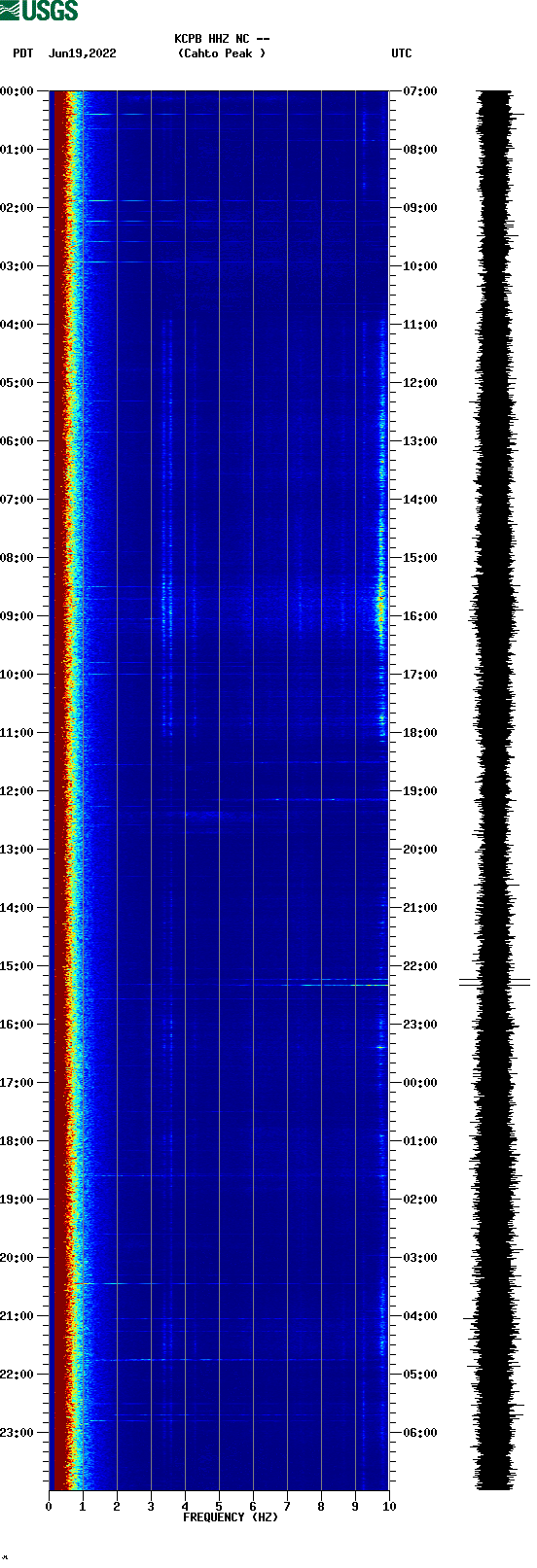Click the 02:00 PDT time label
Image resolution: width=537 pixels, height=1568 pixels.
click(x=18, y=208)
